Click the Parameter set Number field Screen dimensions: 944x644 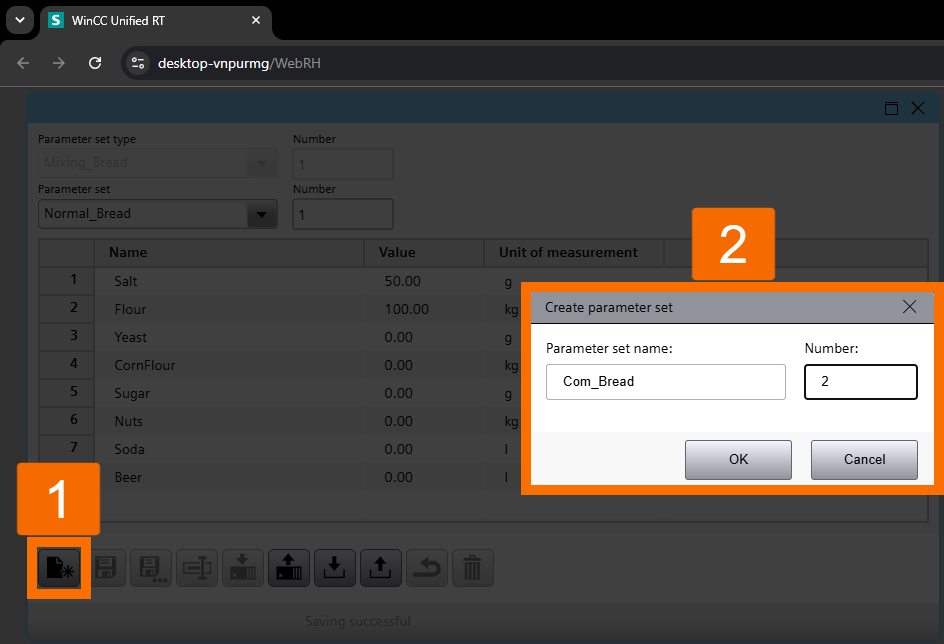343,214
